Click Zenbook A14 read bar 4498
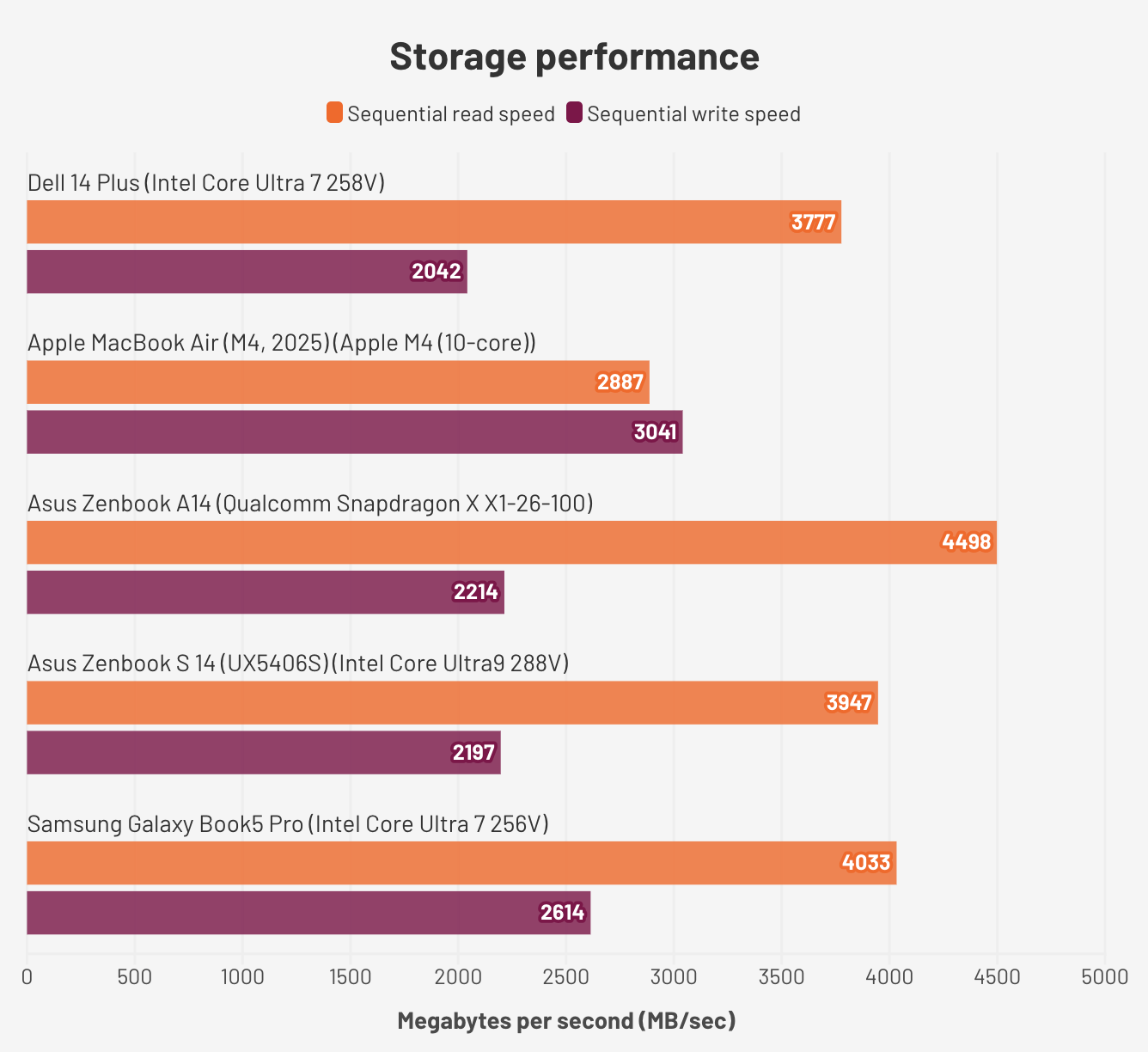 click(511, 542)
